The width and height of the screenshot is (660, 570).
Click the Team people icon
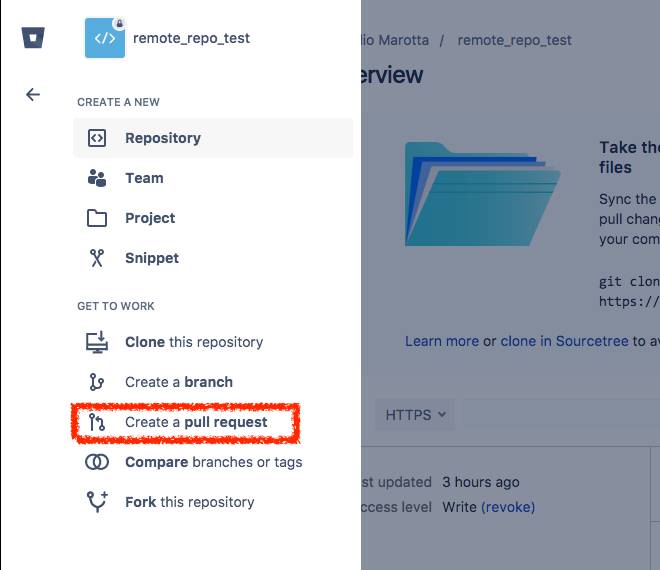click(97, 178)
